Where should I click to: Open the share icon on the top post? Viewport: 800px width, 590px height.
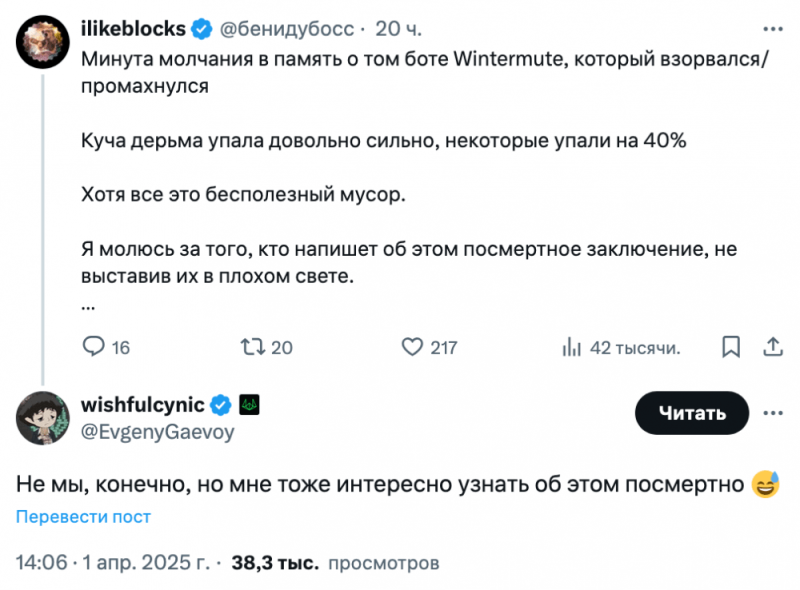click(x=772, y=346)
